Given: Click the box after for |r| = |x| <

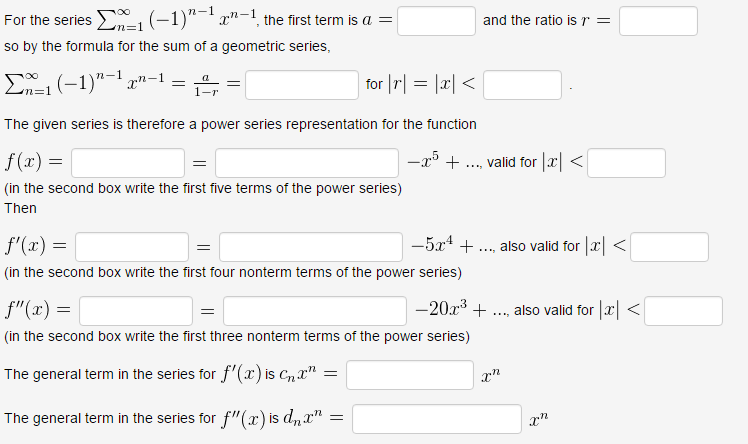Looking at the screenshot, I should click(x=522, y=85).
